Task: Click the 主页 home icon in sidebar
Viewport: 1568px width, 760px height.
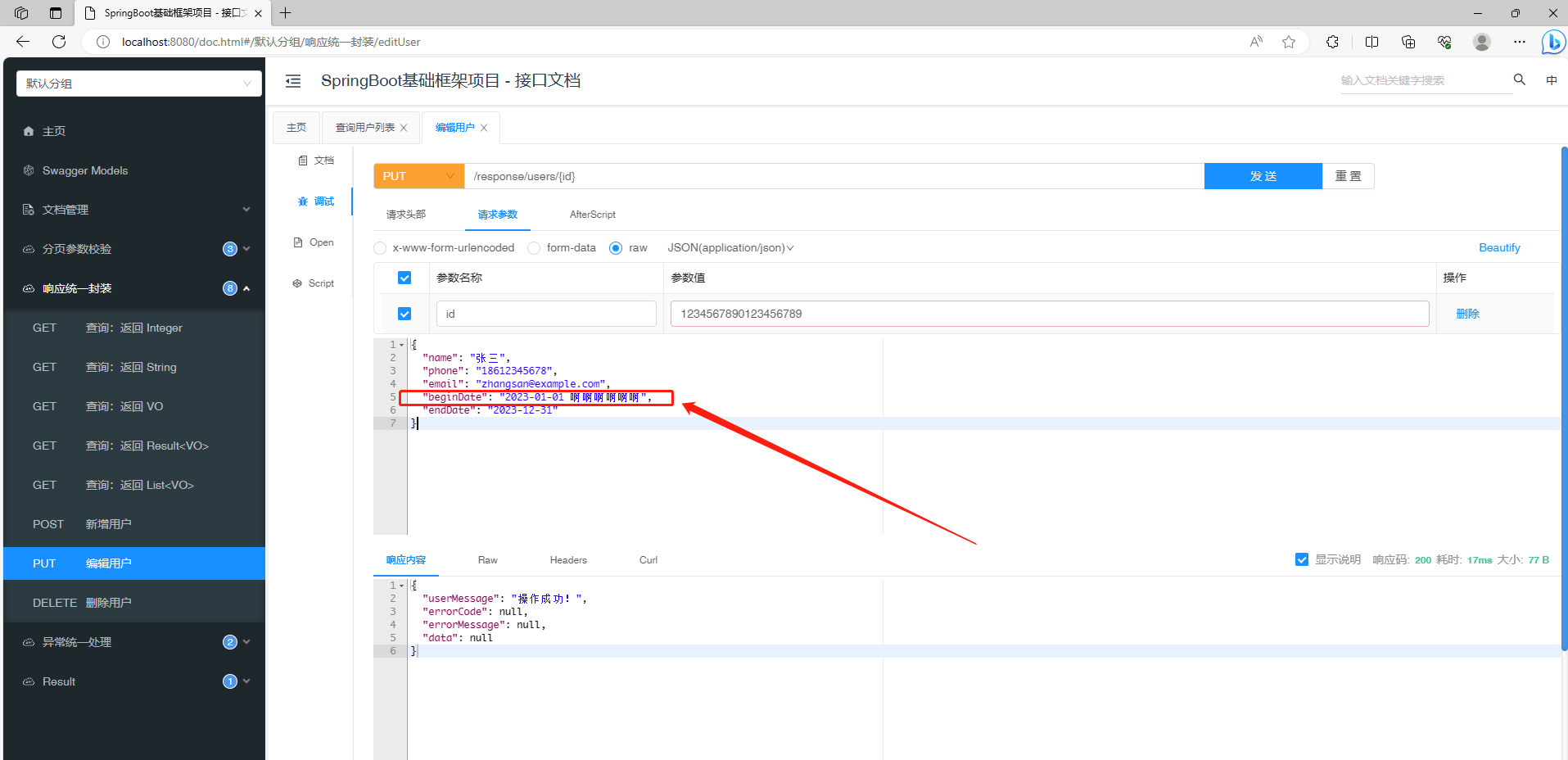Action: pos(29,130)
